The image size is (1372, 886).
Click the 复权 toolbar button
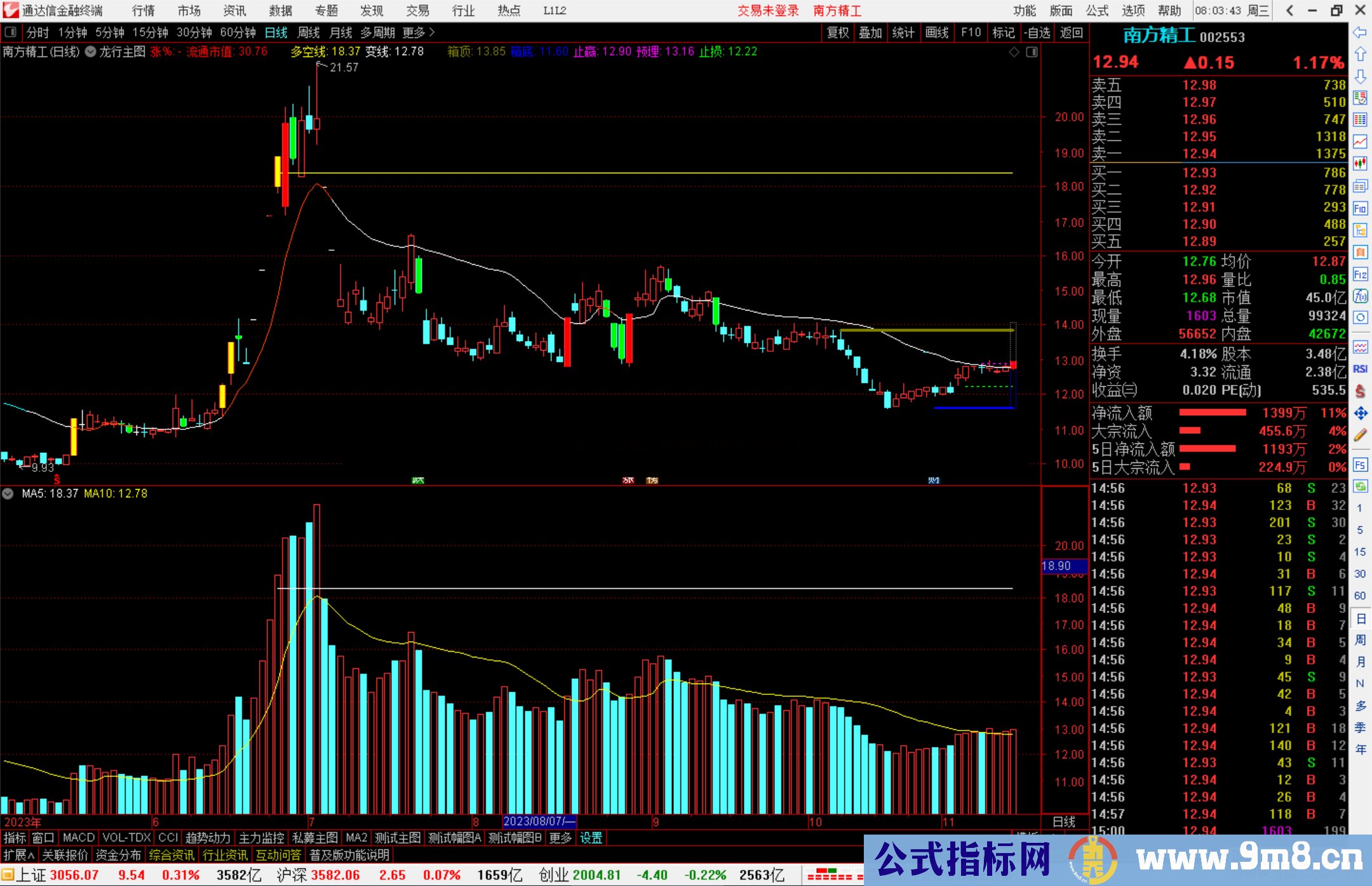tap(838, 32)
